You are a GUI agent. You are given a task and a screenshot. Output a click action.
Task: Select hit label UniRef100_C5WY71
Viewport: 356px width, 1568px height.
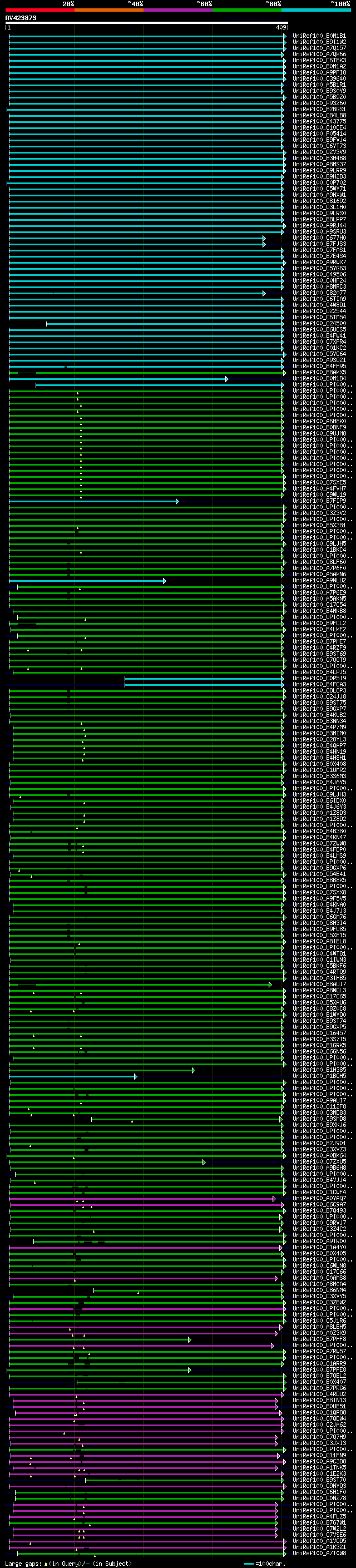click(319, 189)
